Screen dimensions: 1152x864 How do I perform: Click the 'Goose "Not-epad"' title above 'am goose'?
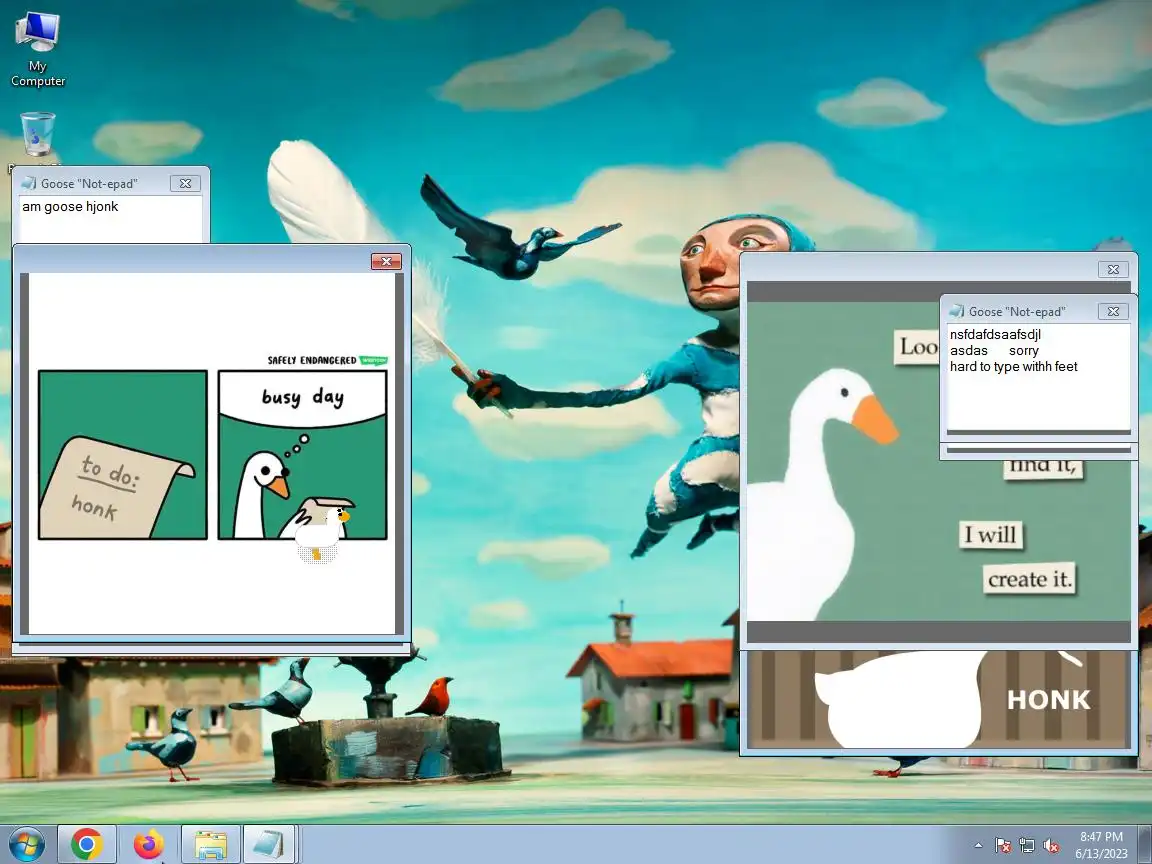tap(89, 184)
